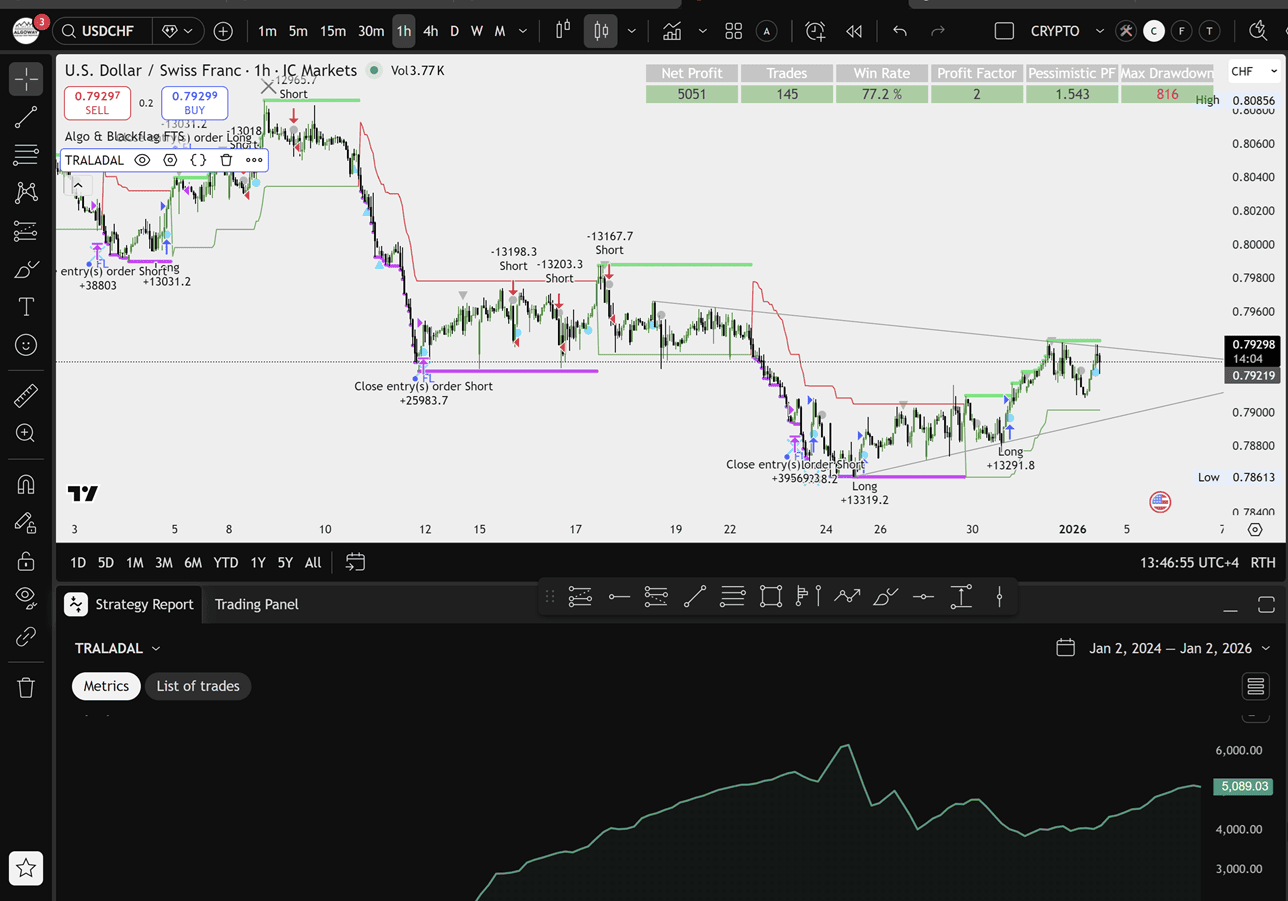Expand the TRALADAL dropdown in the Strategy Report
This screenshot has width=1288, height=901.
(118, 648)
